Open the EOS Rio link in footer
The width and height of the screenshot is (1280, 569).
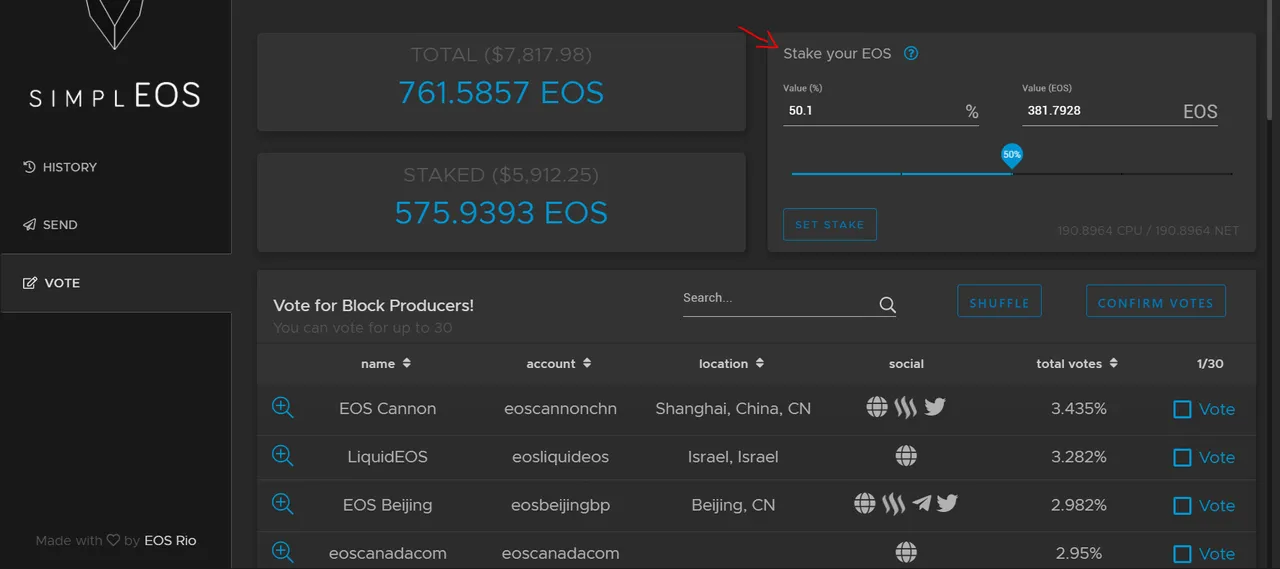coord(170,540)
